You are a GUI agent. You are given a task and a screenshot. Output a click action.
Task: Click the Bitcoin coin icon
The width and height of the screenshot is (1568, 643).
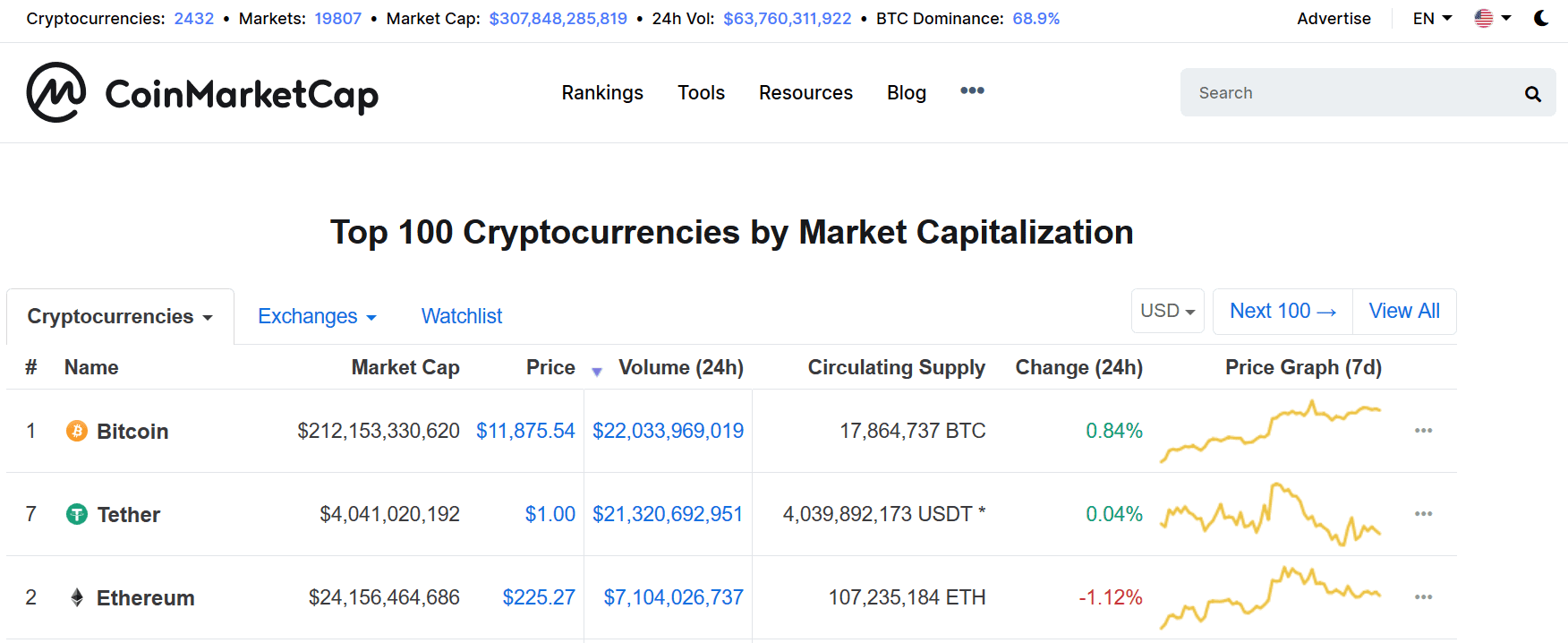pos(77,431)
